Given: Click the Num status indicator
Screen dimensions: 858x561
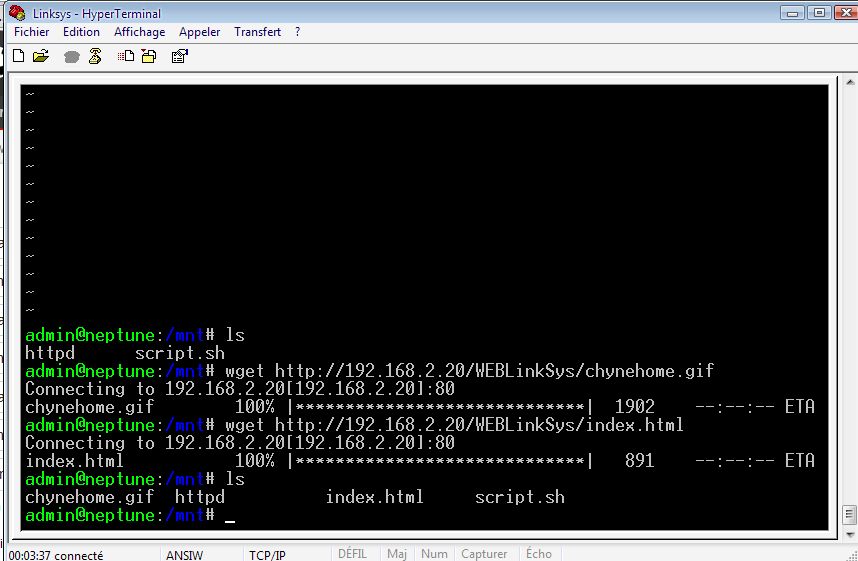Looking at the screenshot, I should (434, 554).
